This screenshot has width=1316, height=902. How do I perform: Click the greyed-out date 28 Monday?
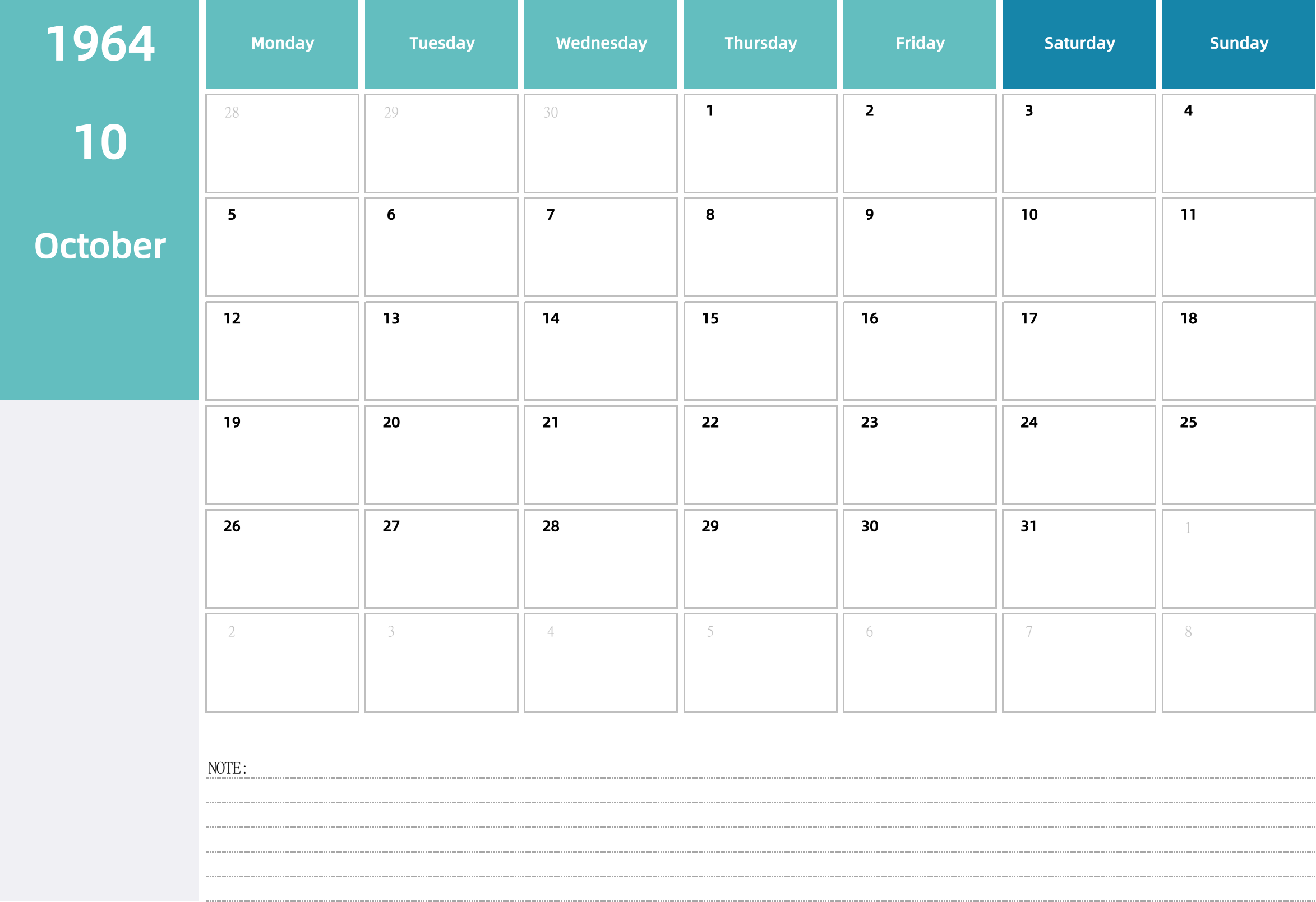(283, 140)
